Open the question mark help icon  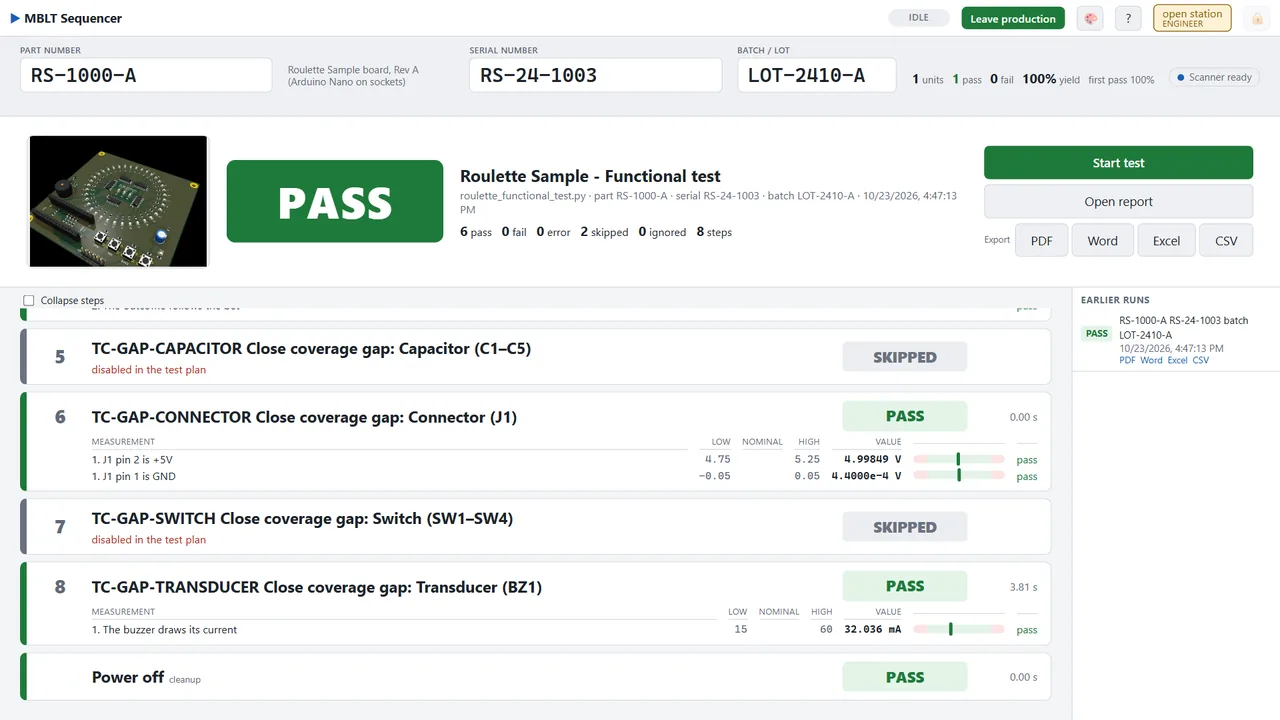click(1128, 18)
